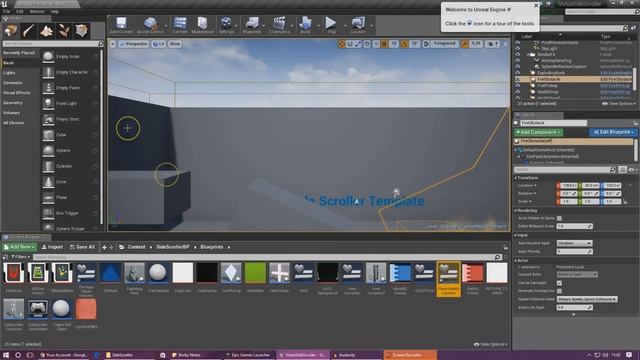The width and height of the screenshot is (640, 360).
Task: Select the Foliage mode icon
Action: click(x=64, y=31)
